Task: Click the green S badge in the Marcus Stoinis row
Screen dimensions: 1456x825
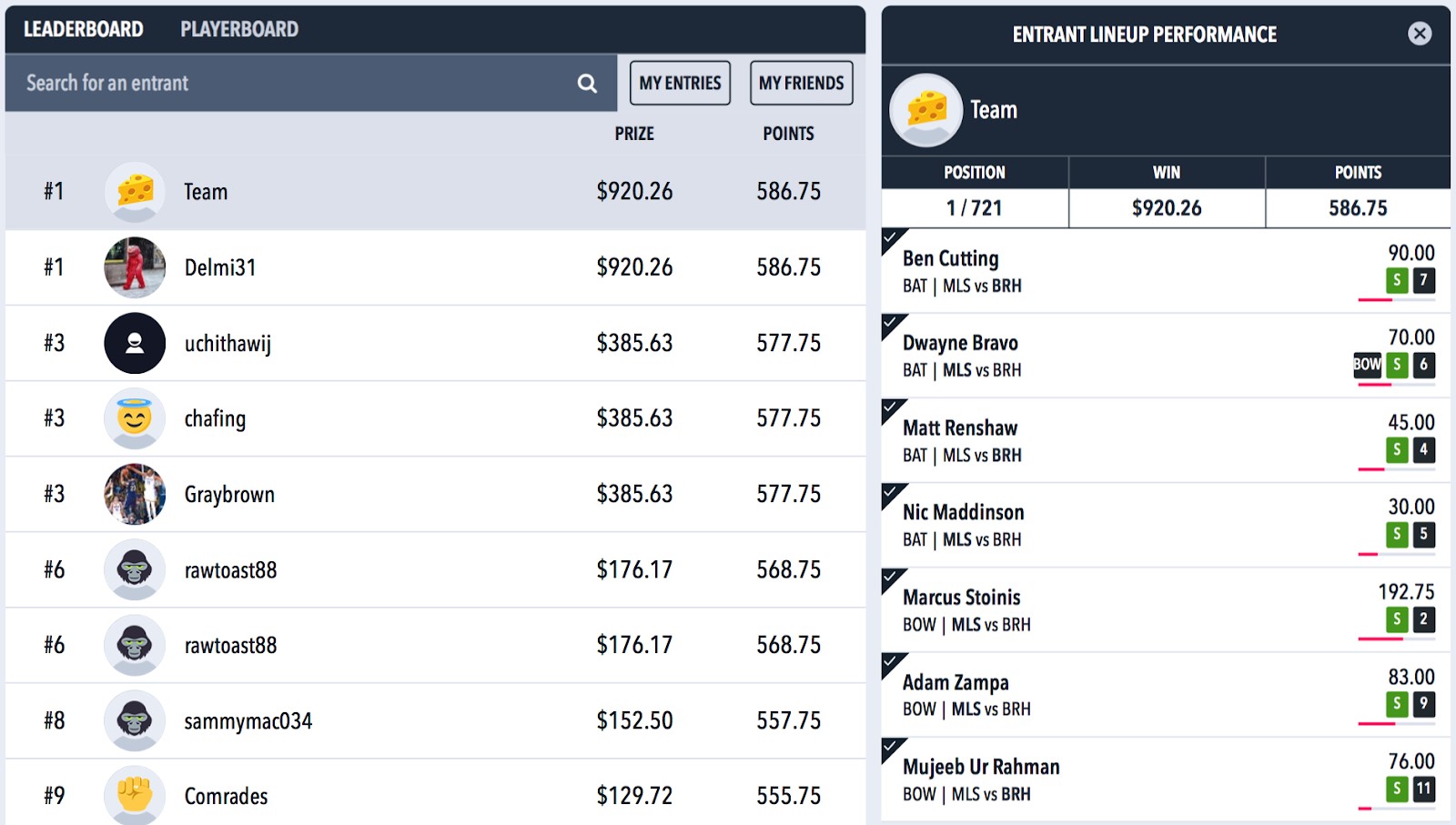Action: point(1397,619)
